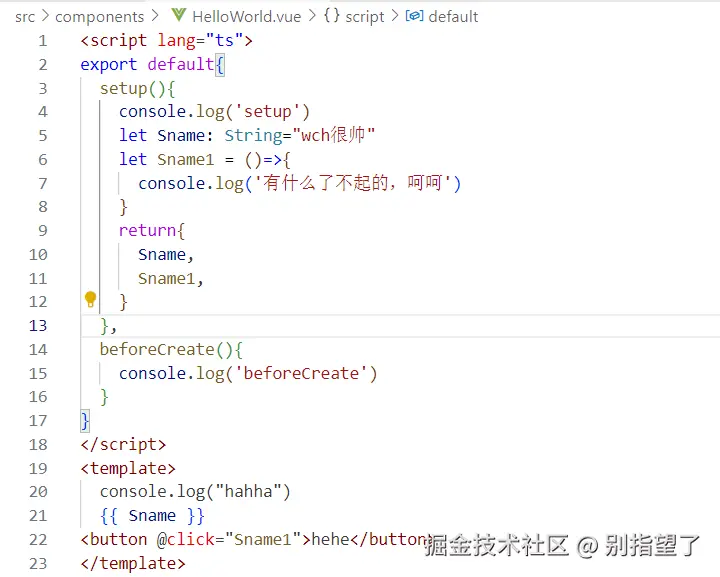Click line number 13 in the gutter

(38, 325)
